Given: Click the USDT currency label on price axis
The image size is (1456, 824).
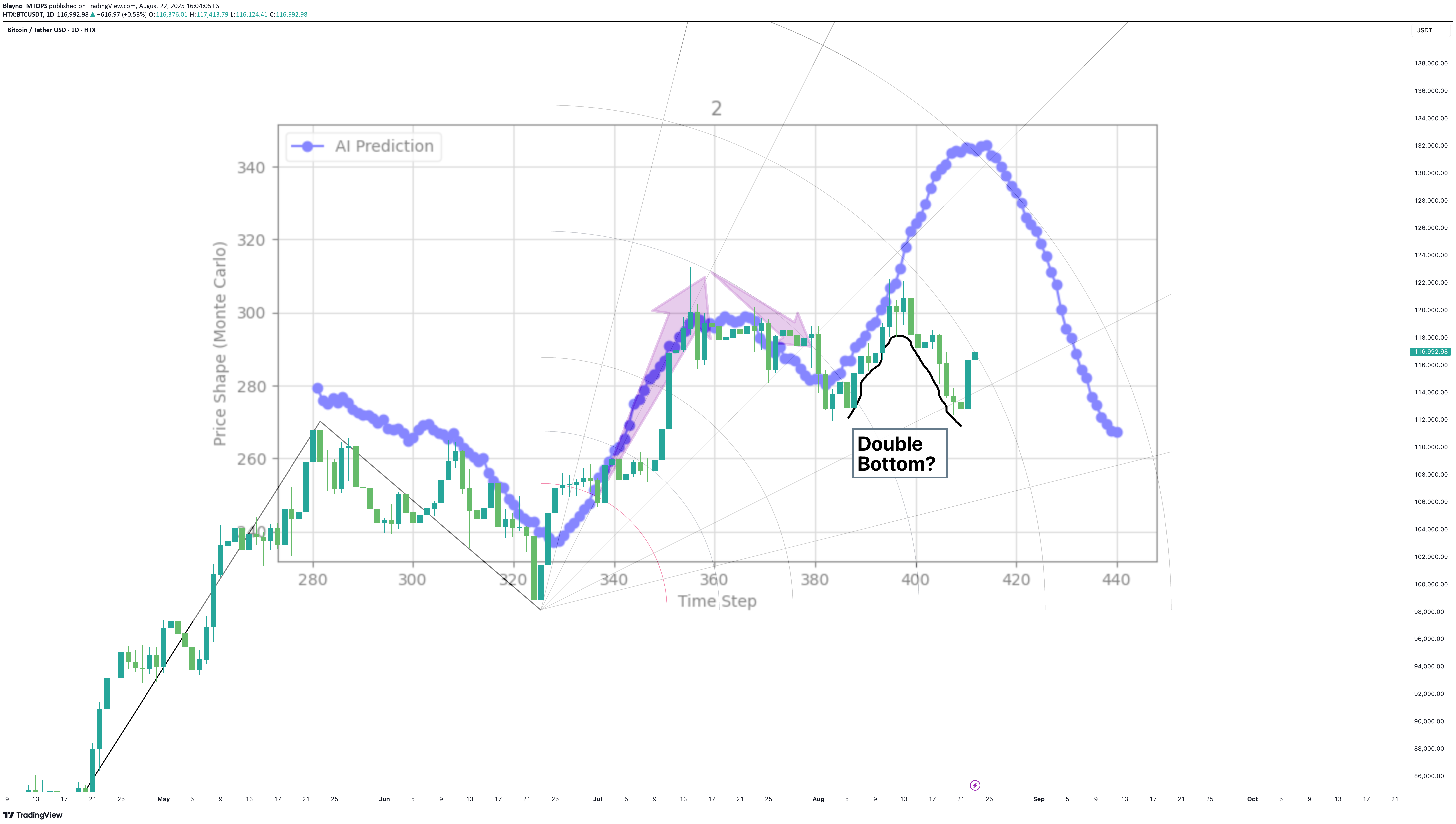Looking at the screenshot, I should [x=1424, y=30].
